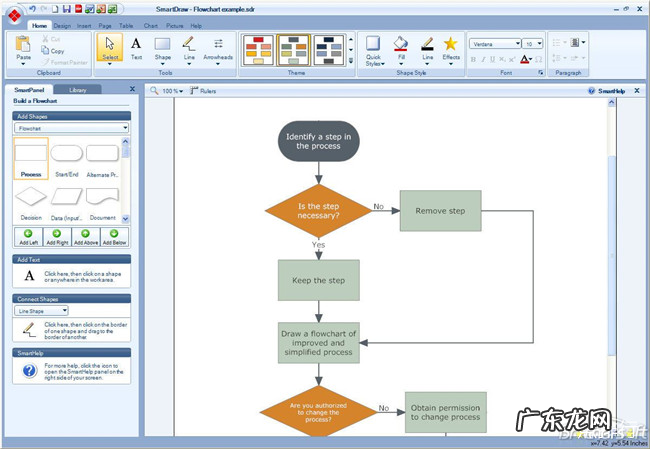The width and height of the screenshot is (650, 449).
Task: Switch to the Design ribbon tab
Action: coord(62,25)
